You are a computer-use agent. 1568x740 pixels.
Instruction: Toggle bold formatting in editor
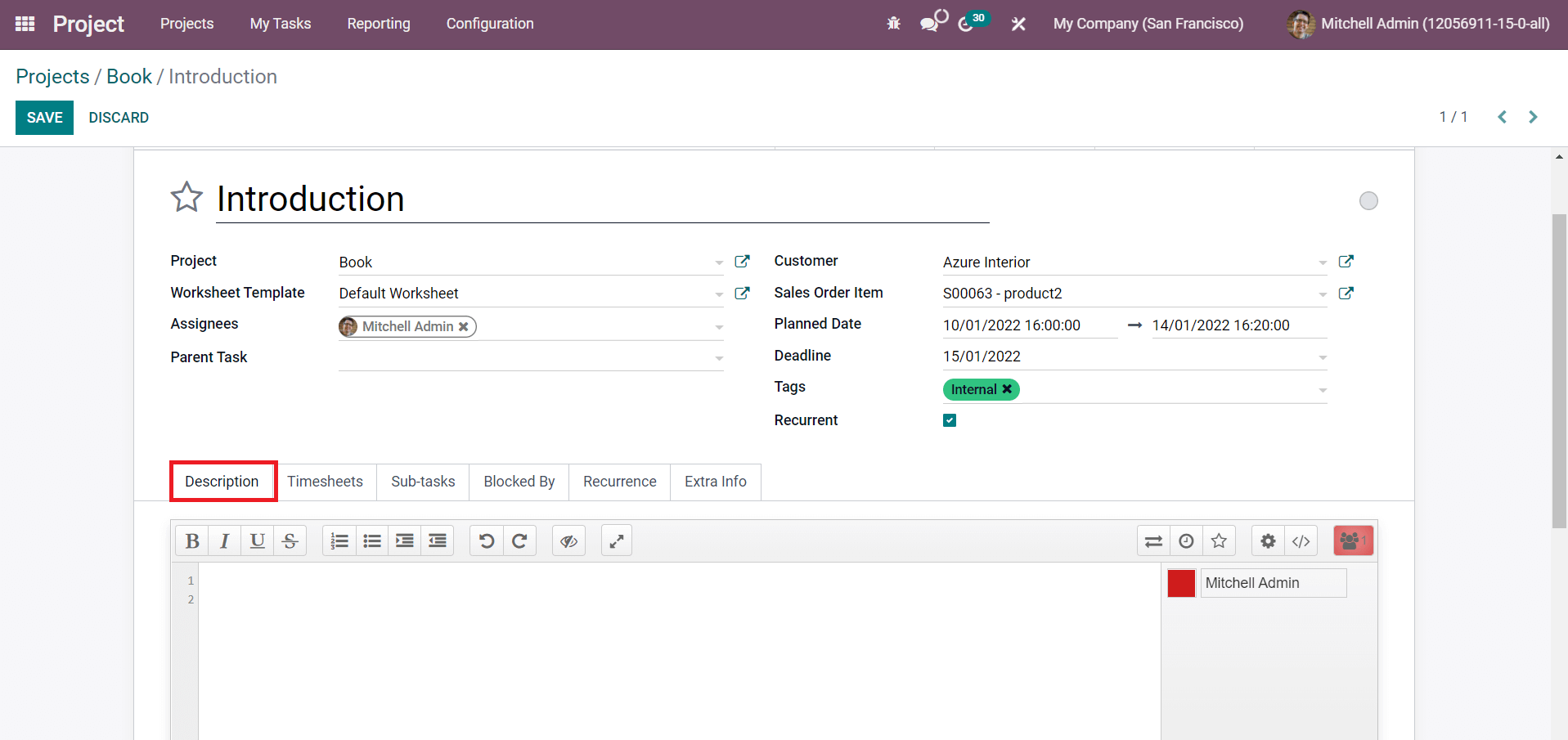192,540
